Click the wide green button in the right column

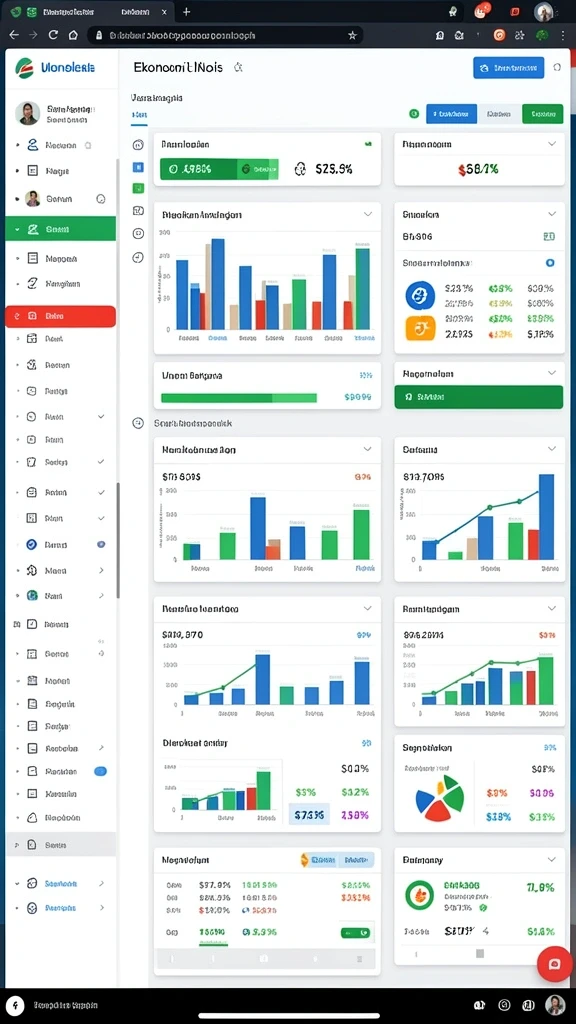coord(479,396)
